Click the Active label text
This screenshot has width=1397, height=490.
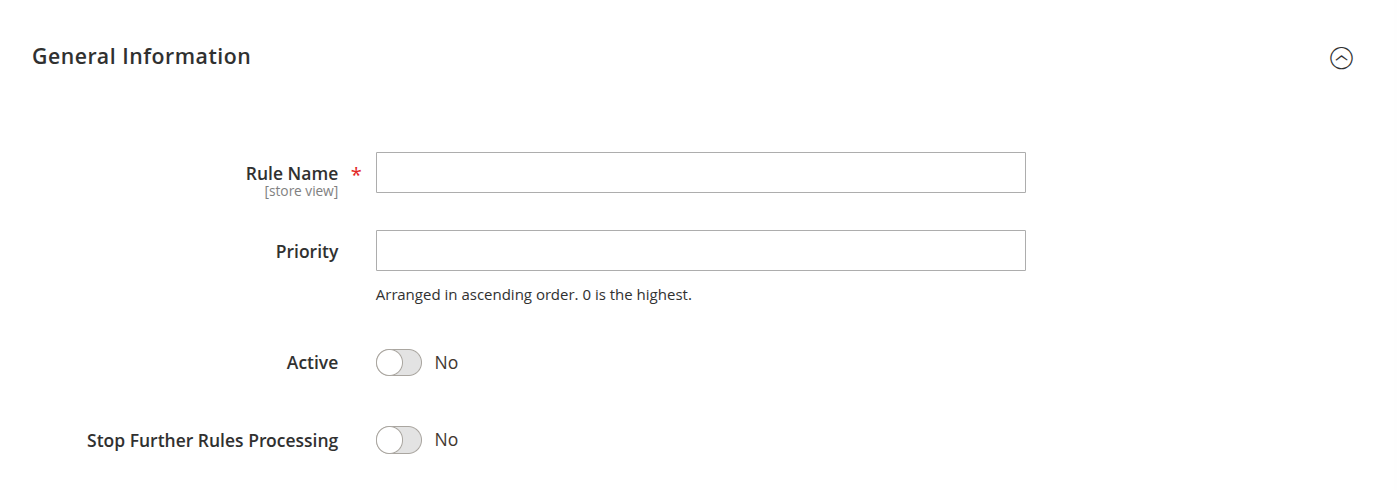click(x=312, y=363)
